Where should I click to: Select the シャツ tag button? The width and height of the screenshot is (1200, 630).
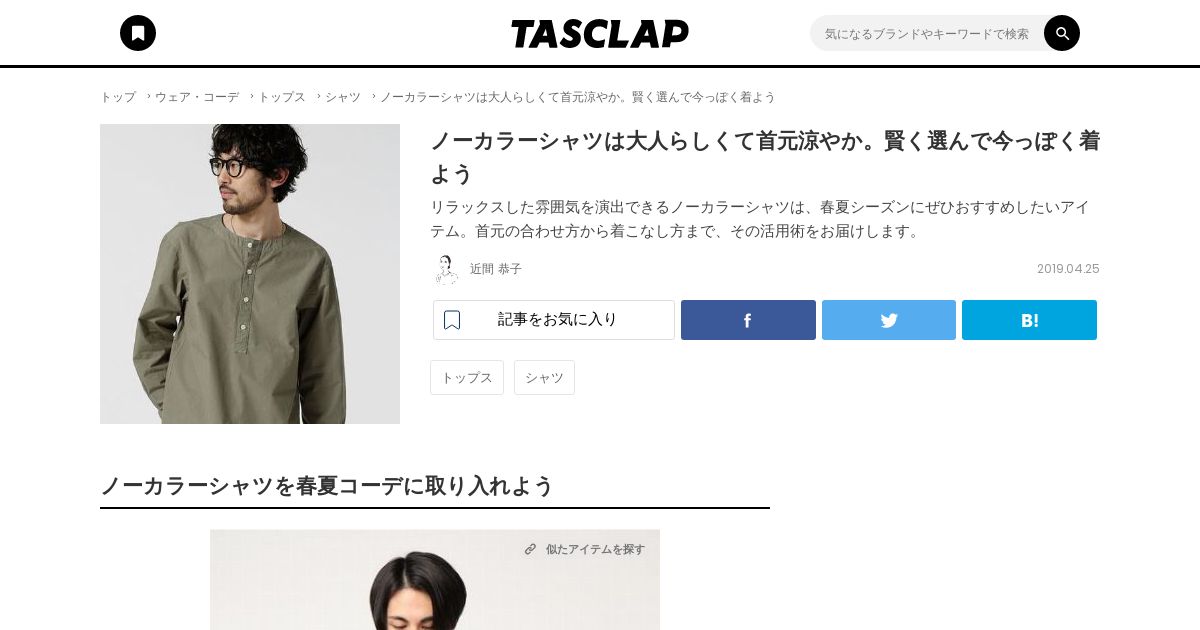coord(544,377)
